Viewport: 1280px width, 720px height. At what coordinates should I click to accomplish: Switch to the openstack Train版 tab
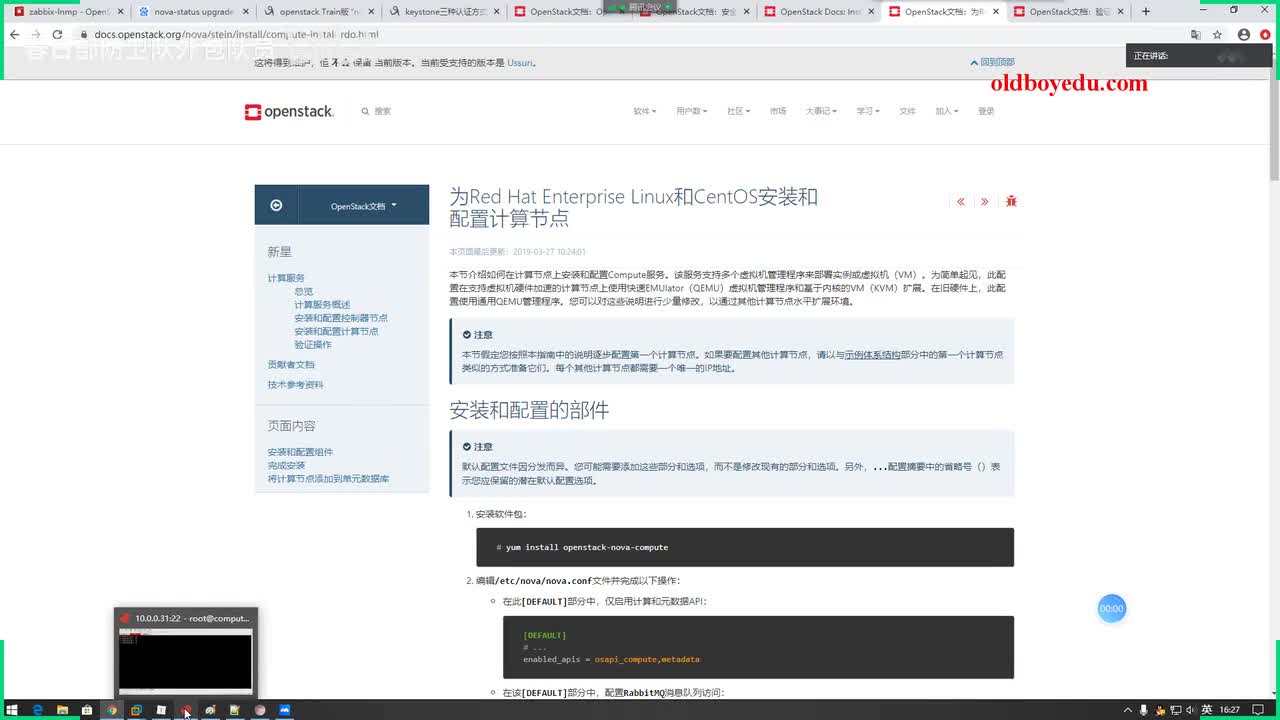(318, 12)
